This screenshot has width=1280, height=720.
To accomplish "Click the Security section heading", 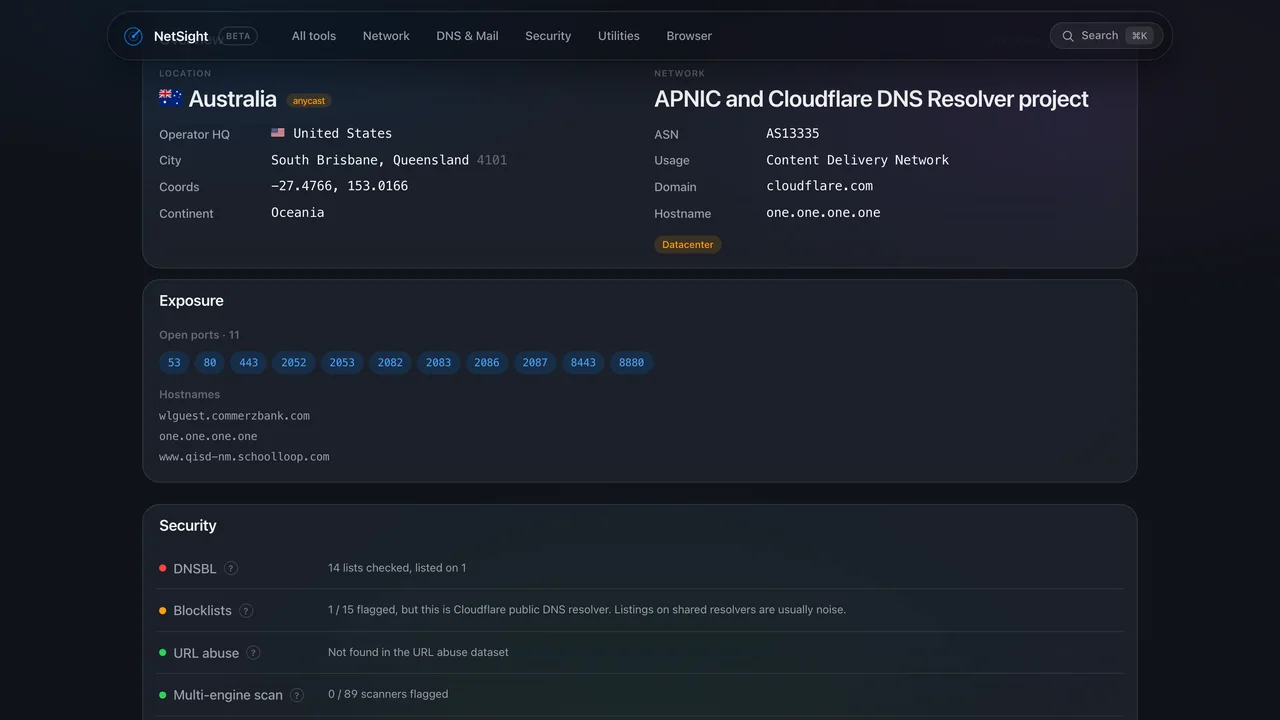I will pos(188,526).
